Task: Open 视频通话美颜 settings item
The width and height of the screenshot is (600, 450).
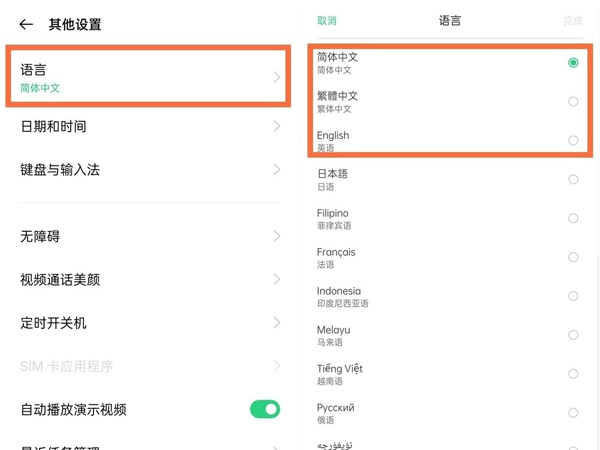Action: [x=150, y=280]
